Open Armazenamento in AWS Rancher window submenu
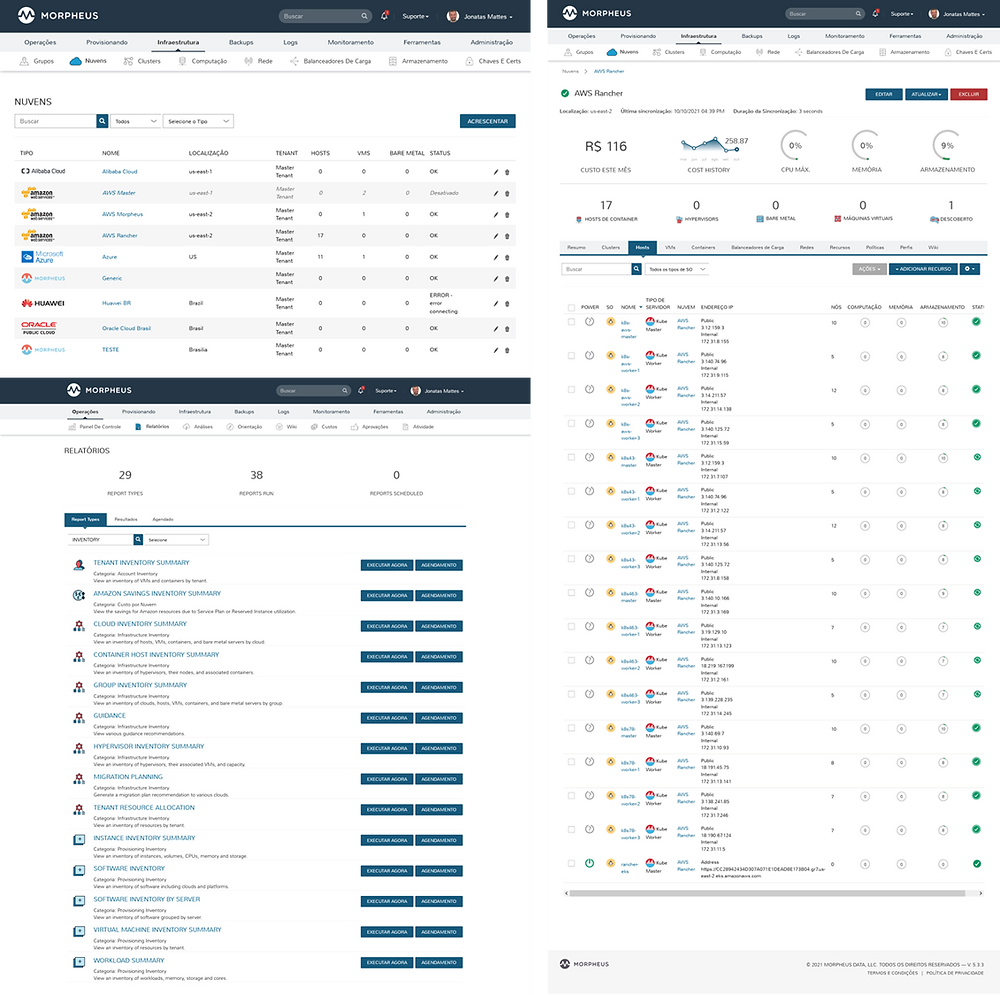Screen dimensions: 1000x995 point(904,52)
